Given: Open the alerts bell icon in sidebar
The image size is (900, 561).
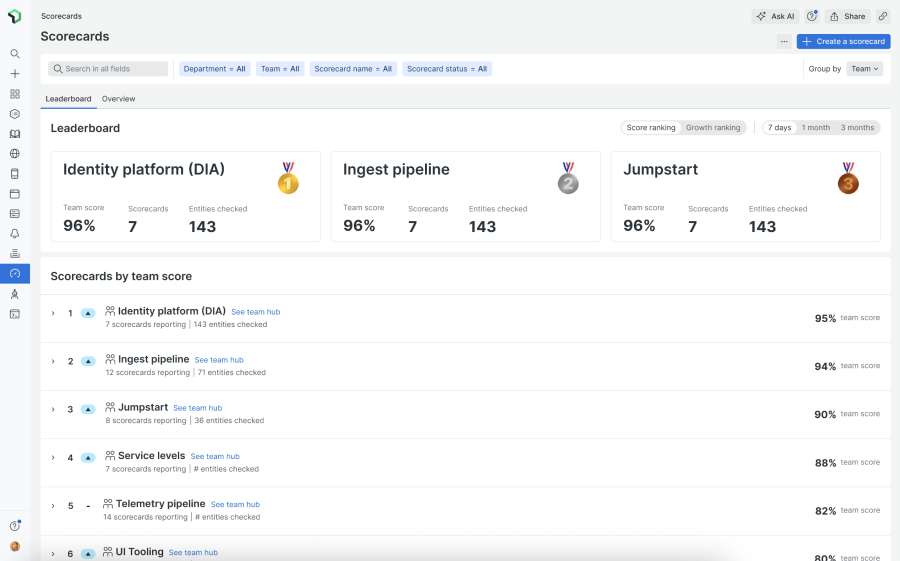Looking at the screenshot, I should [15, 233].
